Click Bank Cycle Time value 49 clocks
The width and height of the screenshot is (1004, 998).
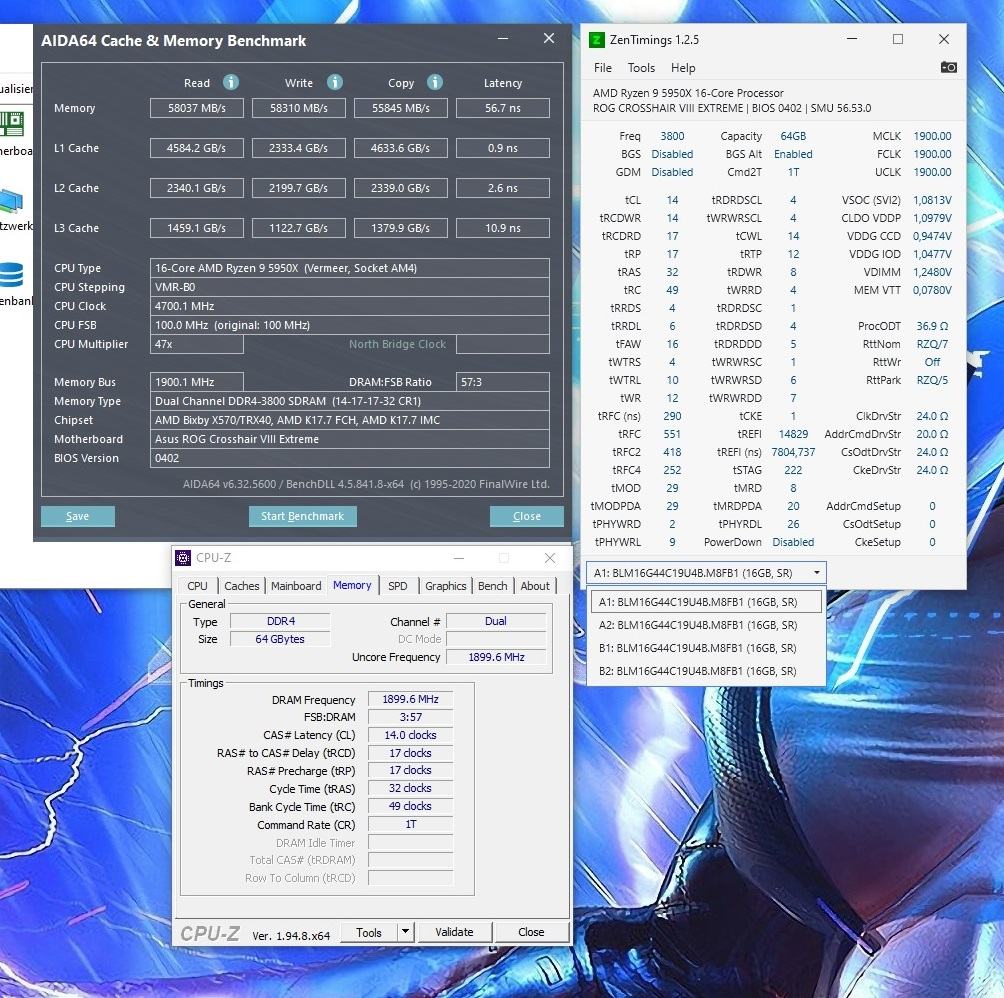click(x=410, y=806)
